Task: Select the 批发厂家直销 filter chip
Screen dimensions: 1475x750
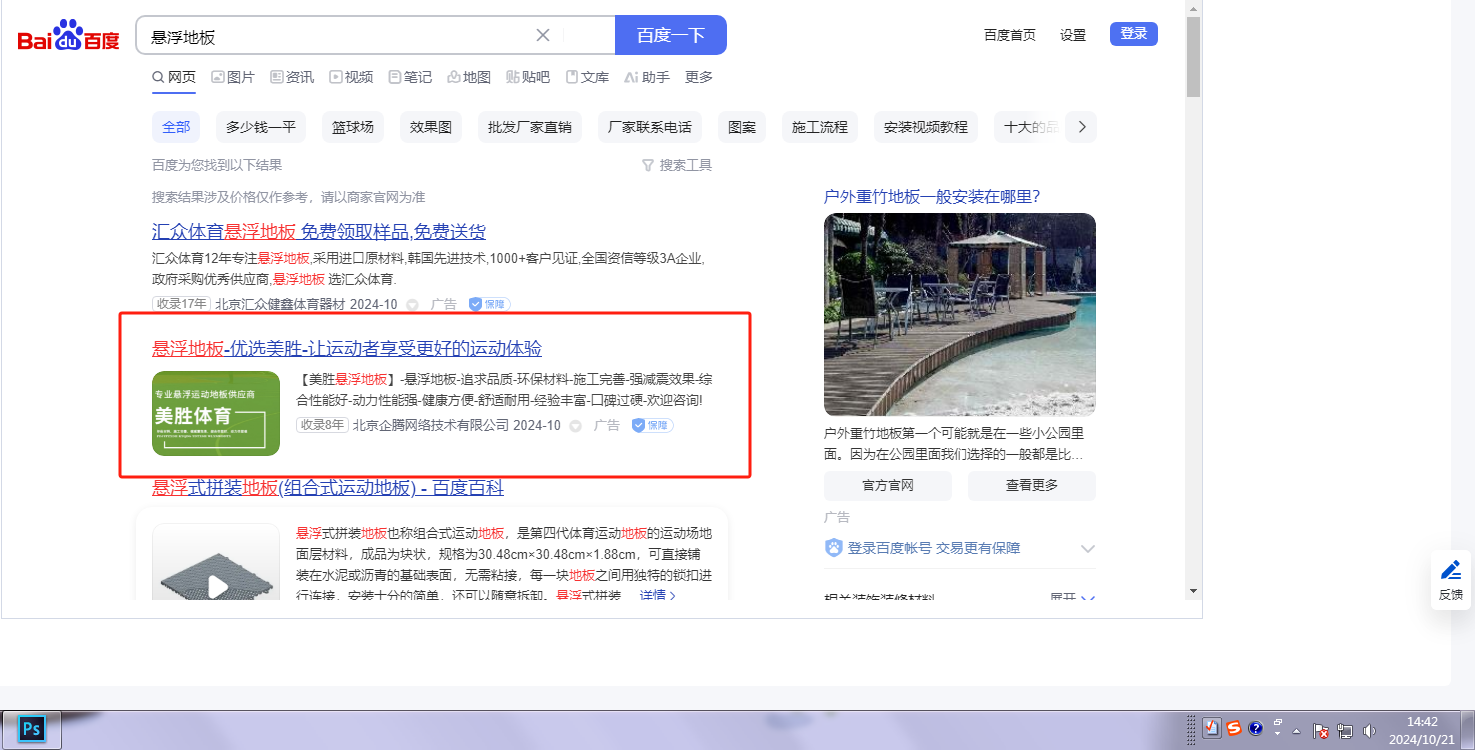Action: 530,127
